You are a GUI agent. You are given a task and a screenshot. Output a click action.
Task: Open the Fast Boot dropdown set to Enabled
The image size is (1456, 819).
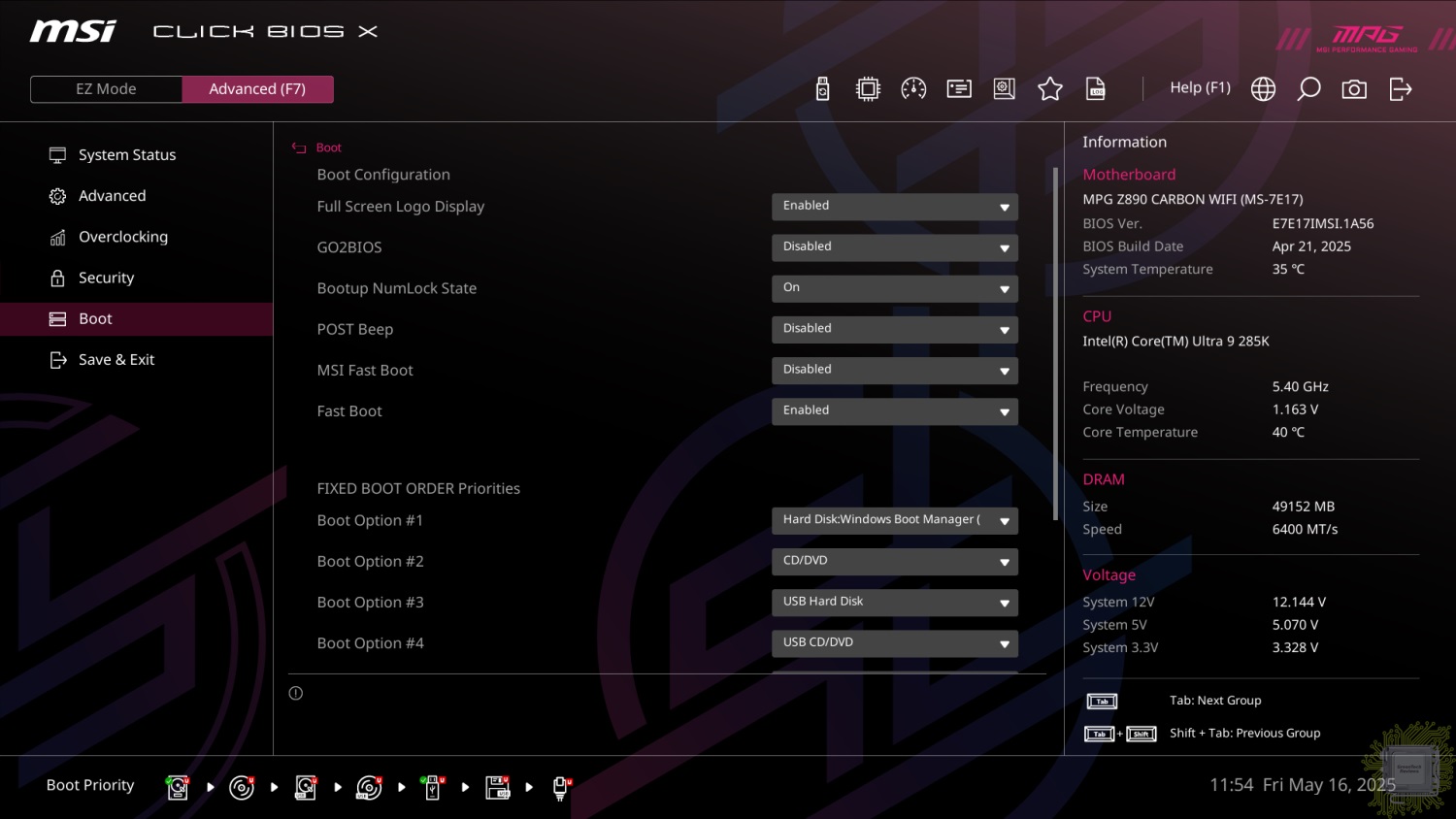click(895, 411)
